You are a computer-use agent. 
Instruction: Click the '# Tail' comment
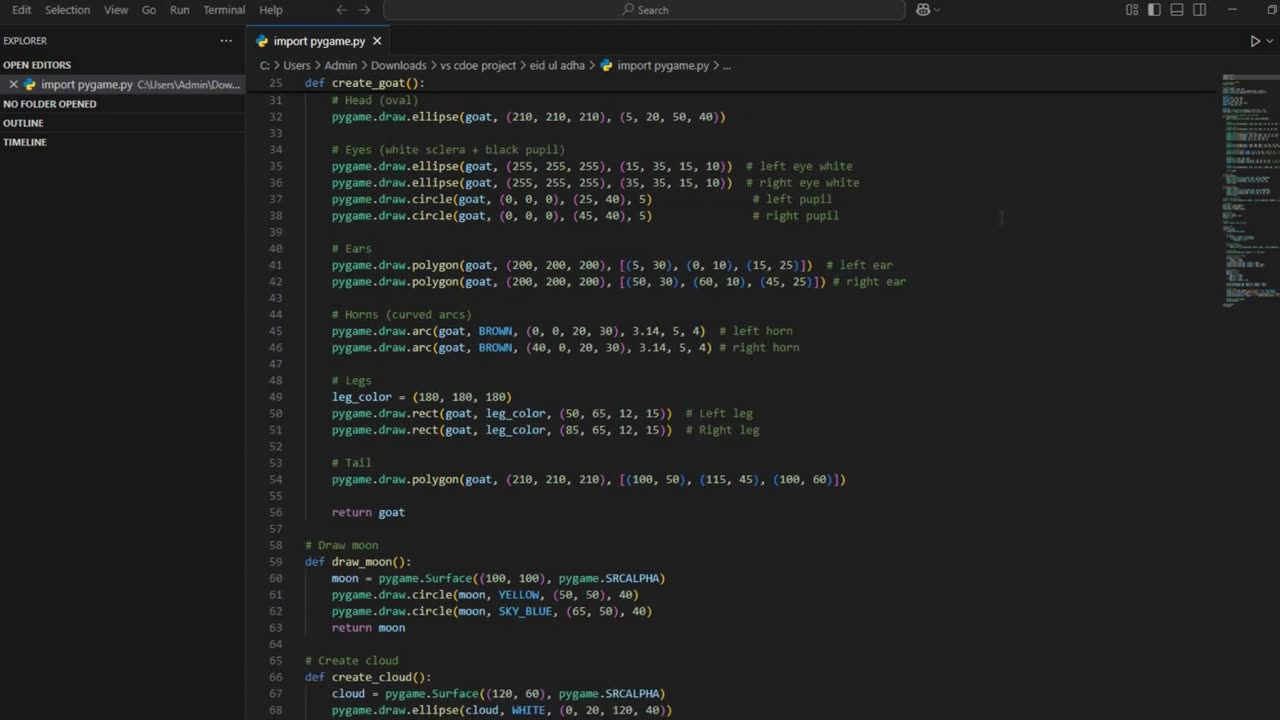(x=351, y=463)
